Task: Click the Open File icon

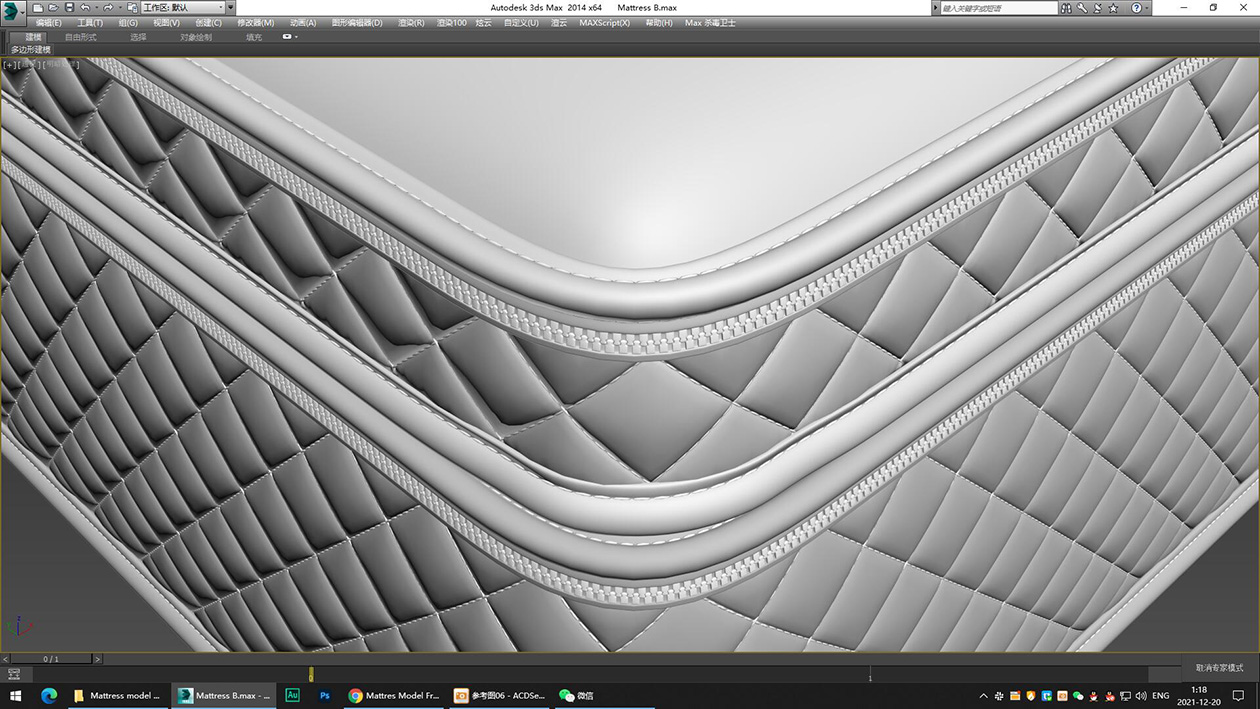Action: (x=53, y=8)
